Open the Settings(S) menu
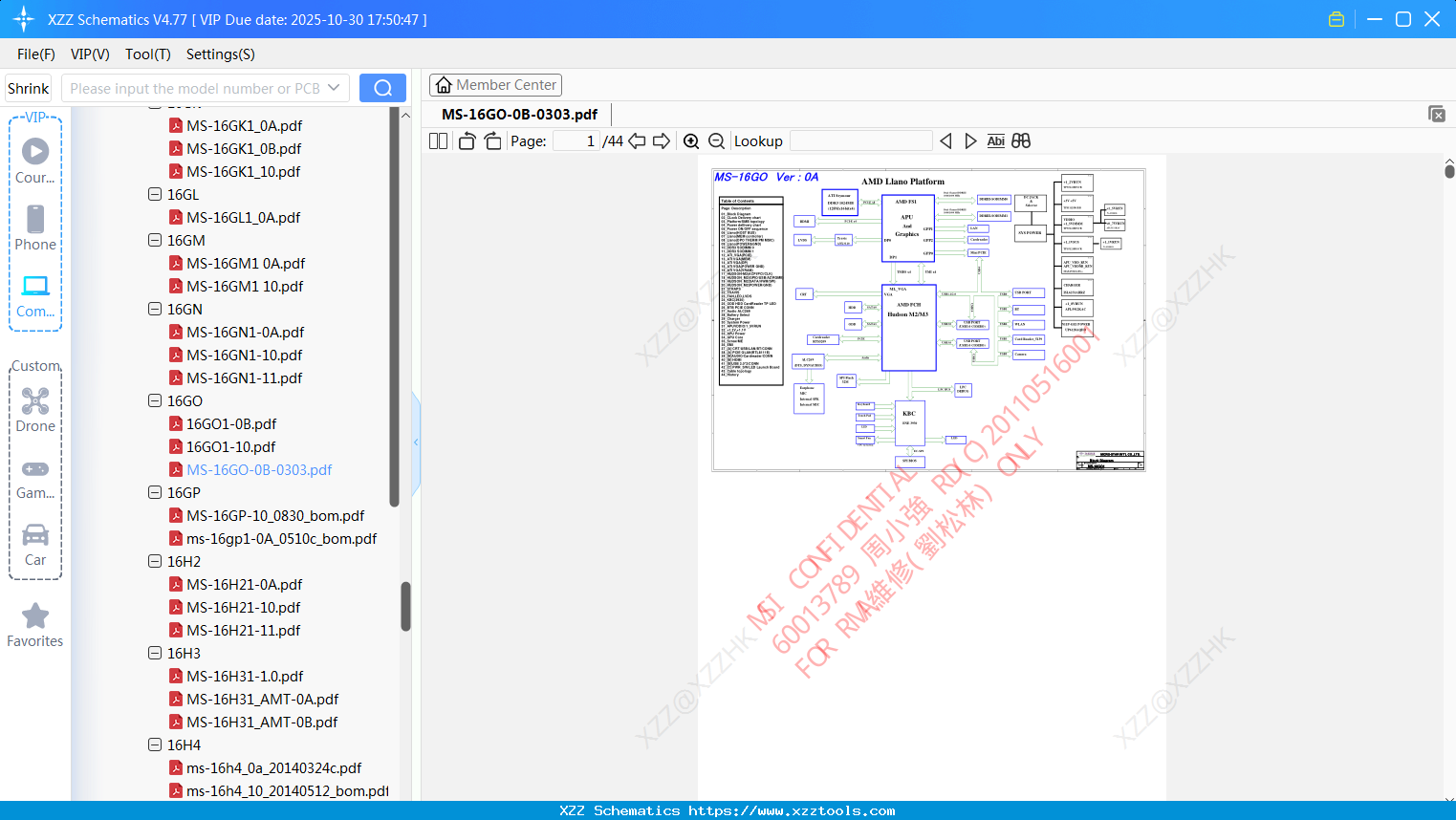This screenshot has height=820, width=1456. click(221, 54)
